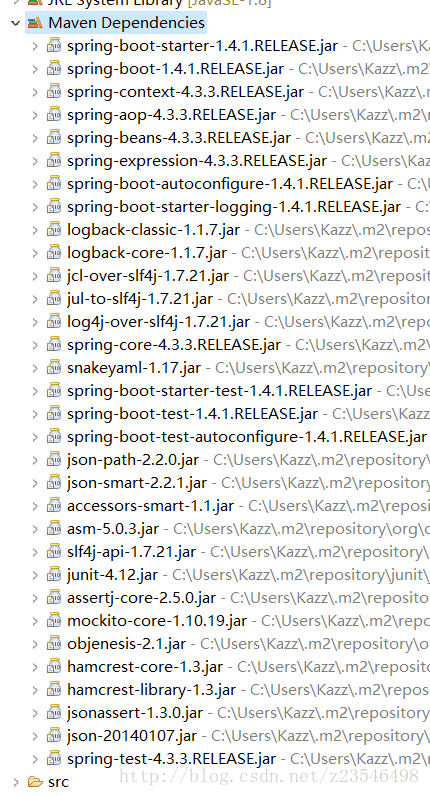This screenshot has height=796, width=430.
Task: Click jar icon of spring-core-4.3.3.RELEASE.jar
Action: tap(54, 345)
